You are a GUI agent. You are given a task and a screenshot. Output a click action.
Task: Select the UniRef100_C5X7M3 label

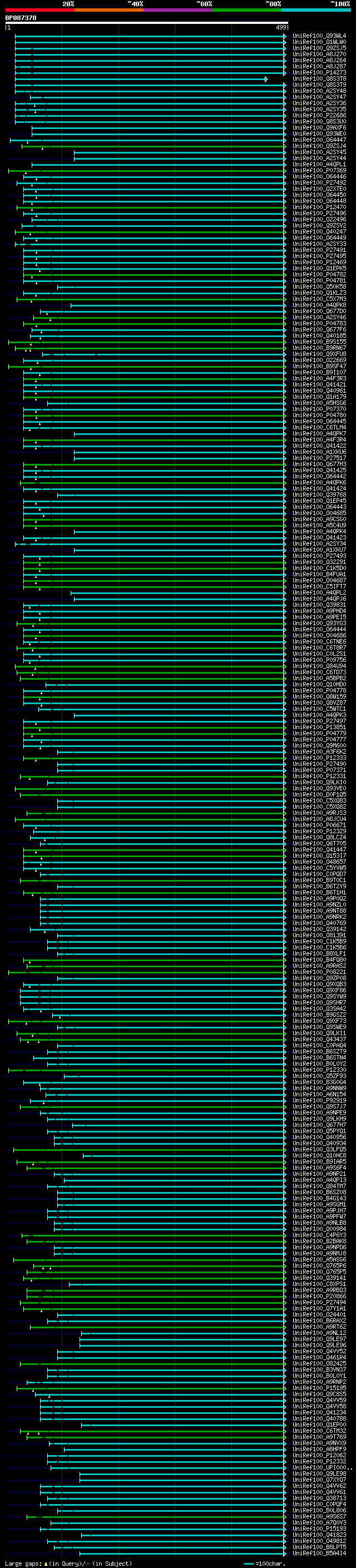(319, 299)
